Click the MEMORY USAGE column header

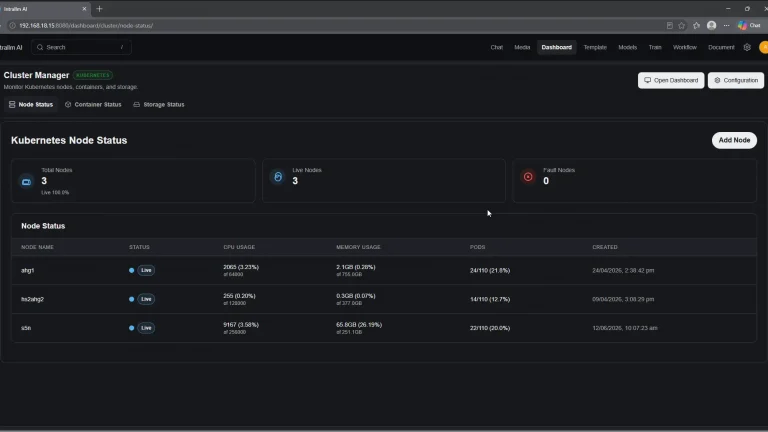(358, 247)
